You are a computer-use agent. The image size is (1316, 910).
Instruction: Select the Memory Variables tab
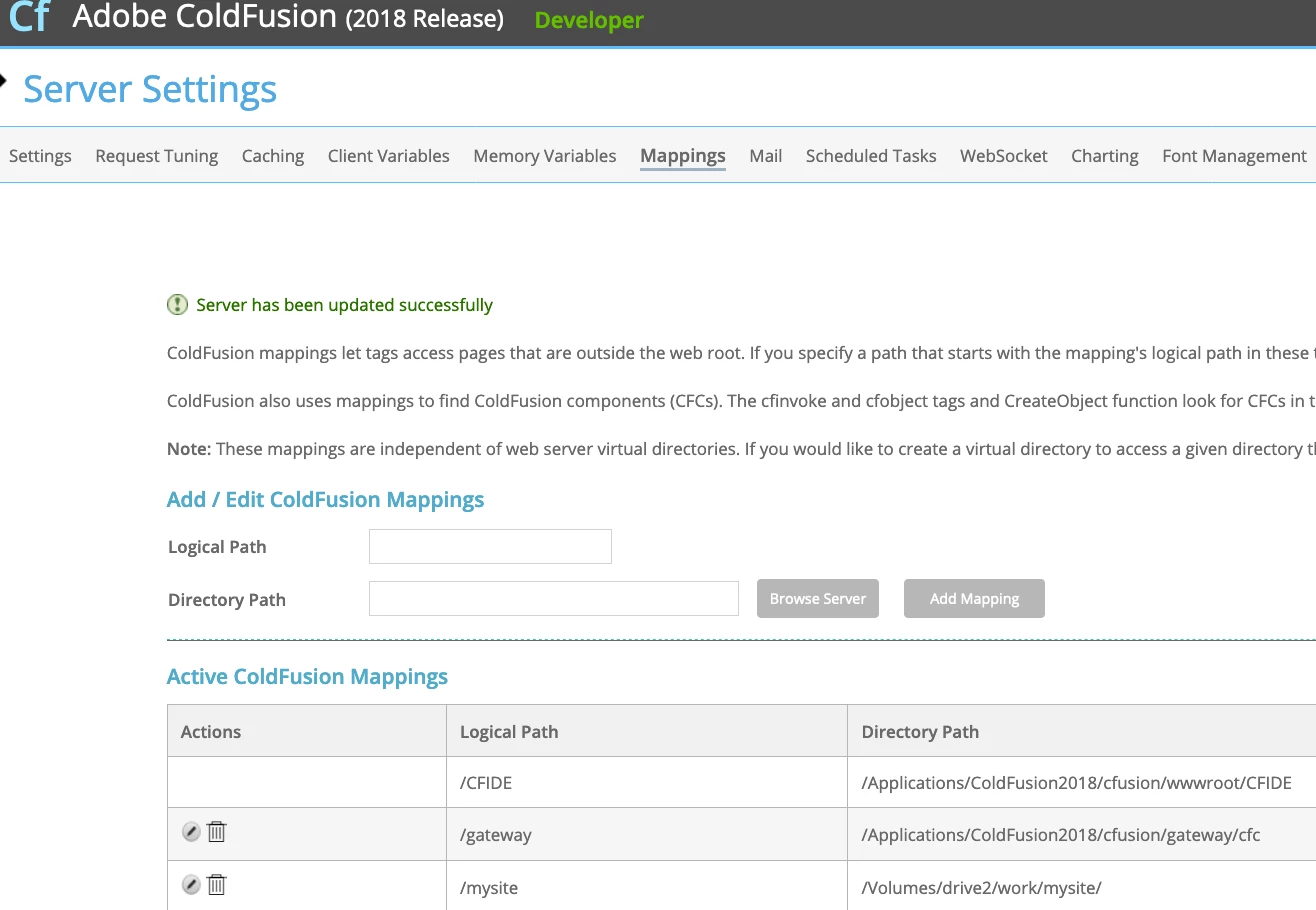tap(545, 156)
